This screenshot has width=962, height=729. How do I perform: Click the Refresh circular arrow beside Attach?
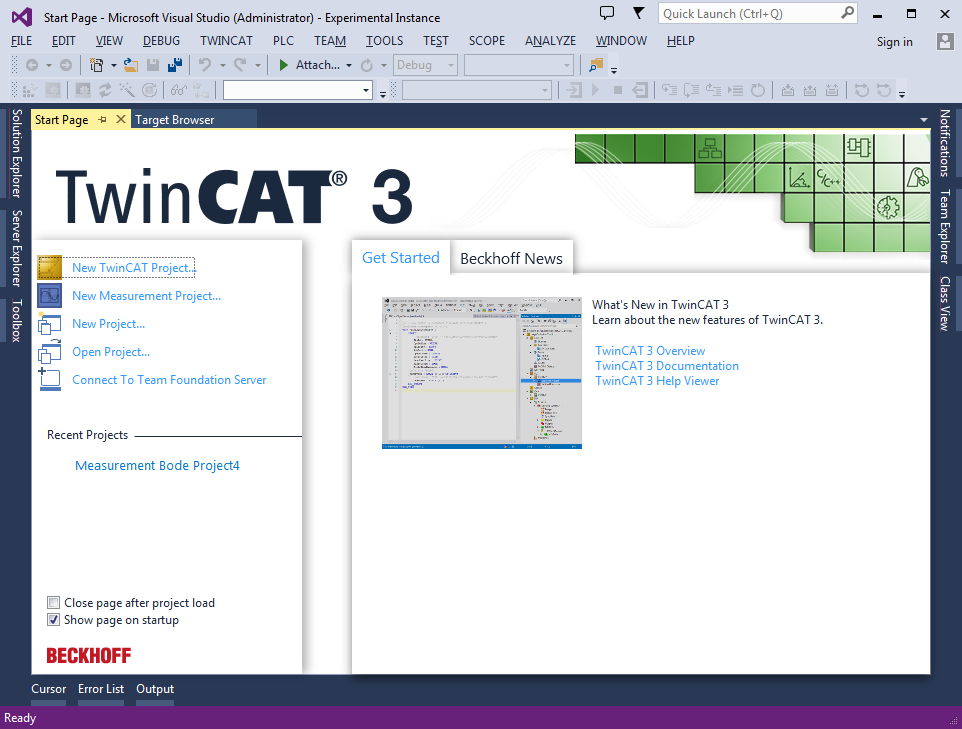pos(367,65)
